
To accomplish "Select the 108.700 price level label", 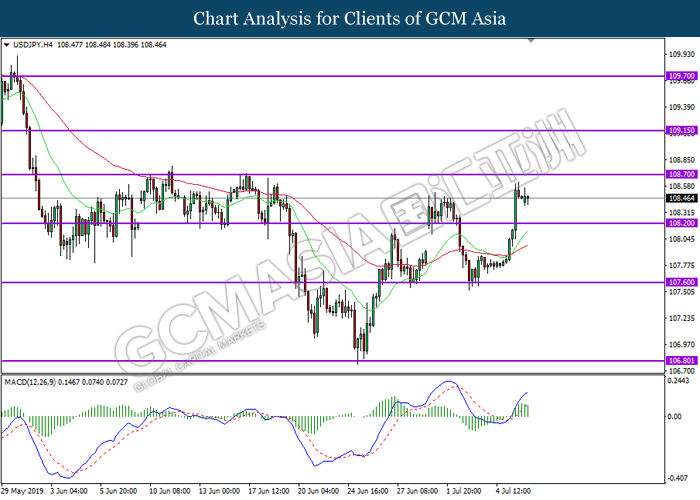I will coord(681,174).
